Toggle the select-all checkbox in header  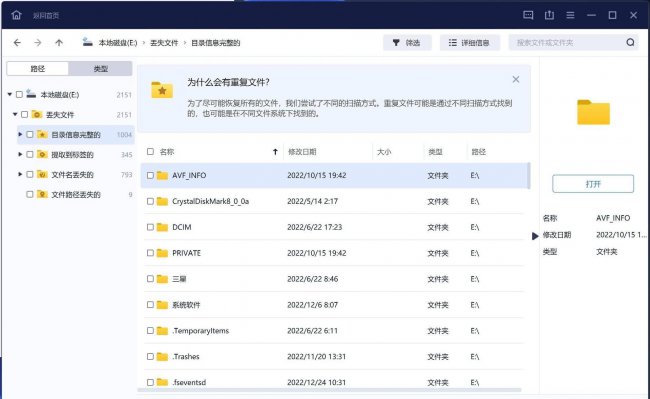(x=150, y=152)
